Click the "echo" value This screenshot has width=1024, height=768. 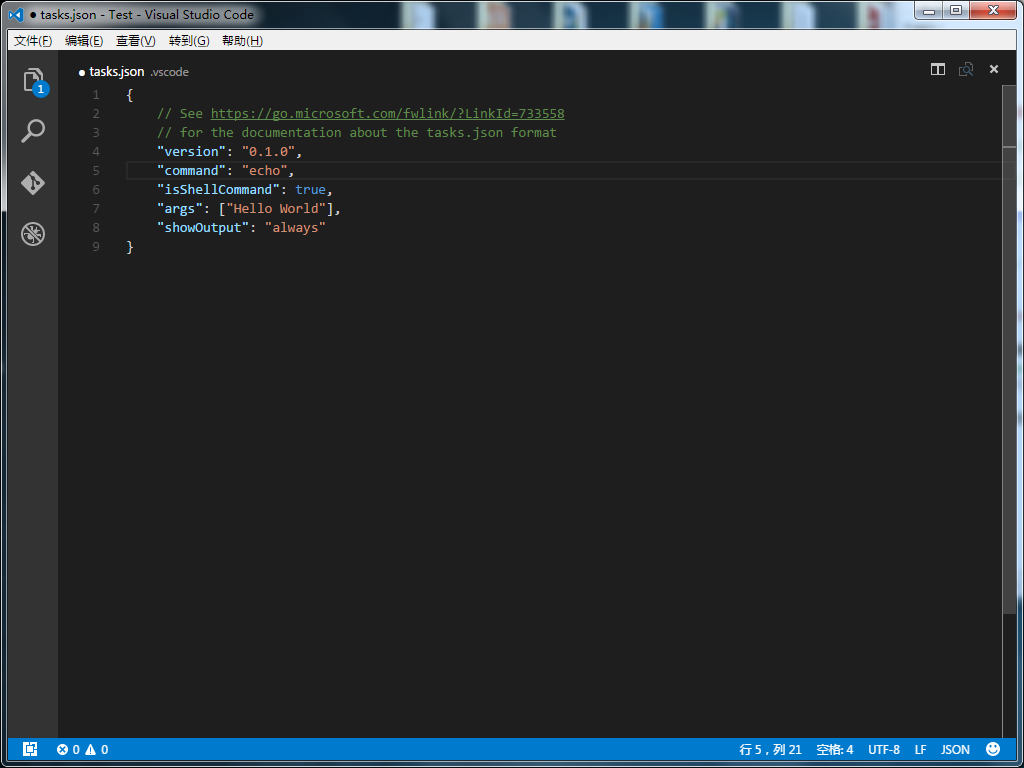pyautogui.click(x=264, y=170)
